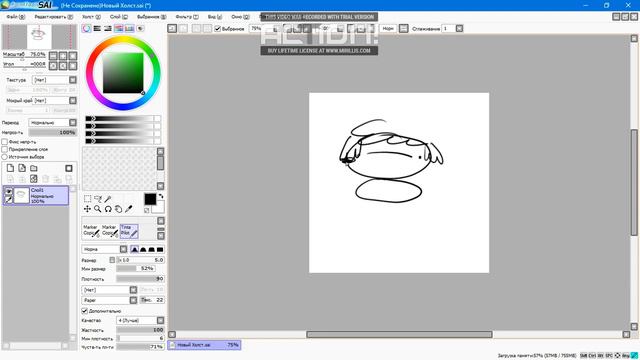This screenshot has height=360, width=640.
Task: Select the zoom magnifier tool
Action: point(98,209)
